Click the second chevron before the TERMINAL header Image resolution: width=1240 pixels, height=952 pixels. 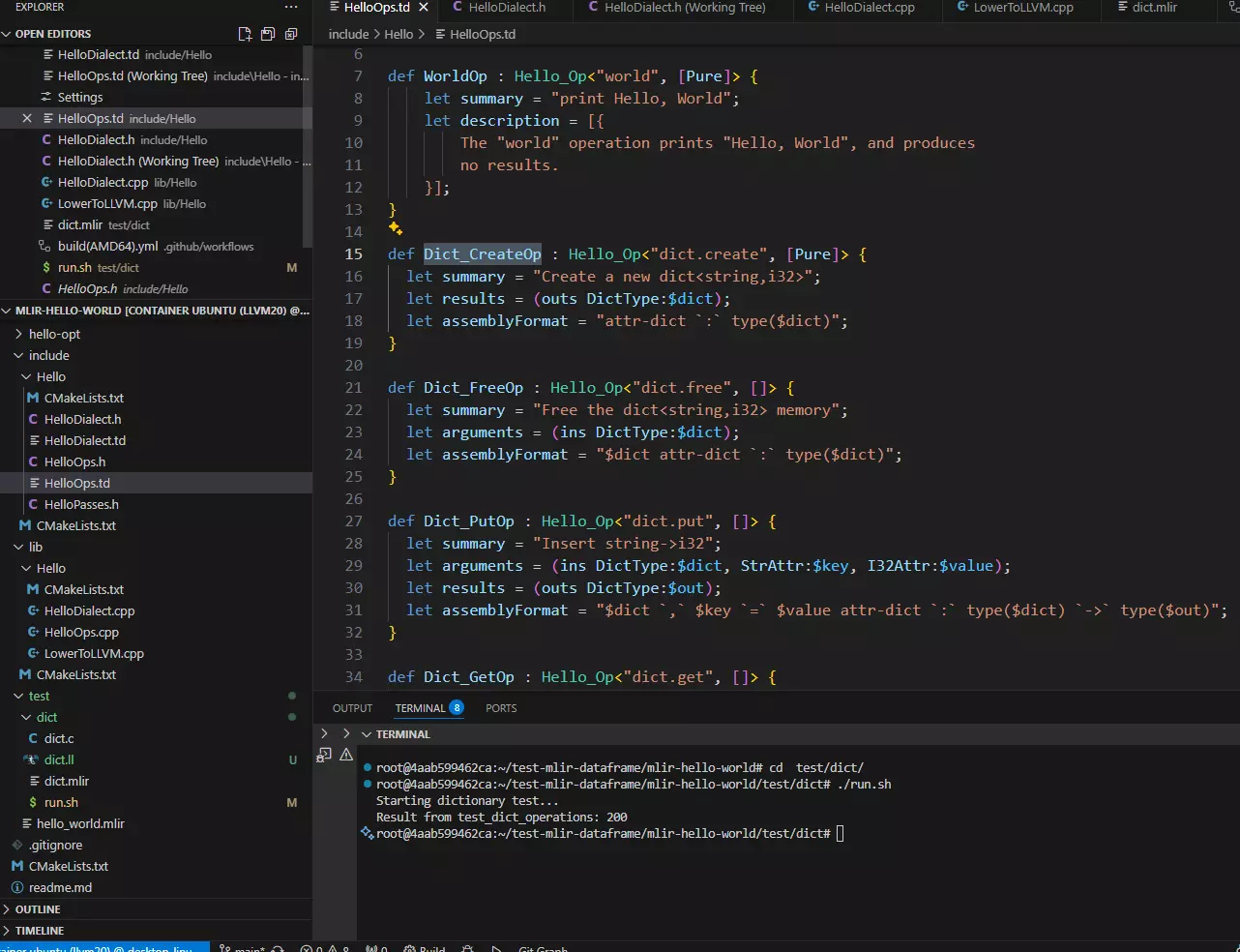tap(346, 734)
